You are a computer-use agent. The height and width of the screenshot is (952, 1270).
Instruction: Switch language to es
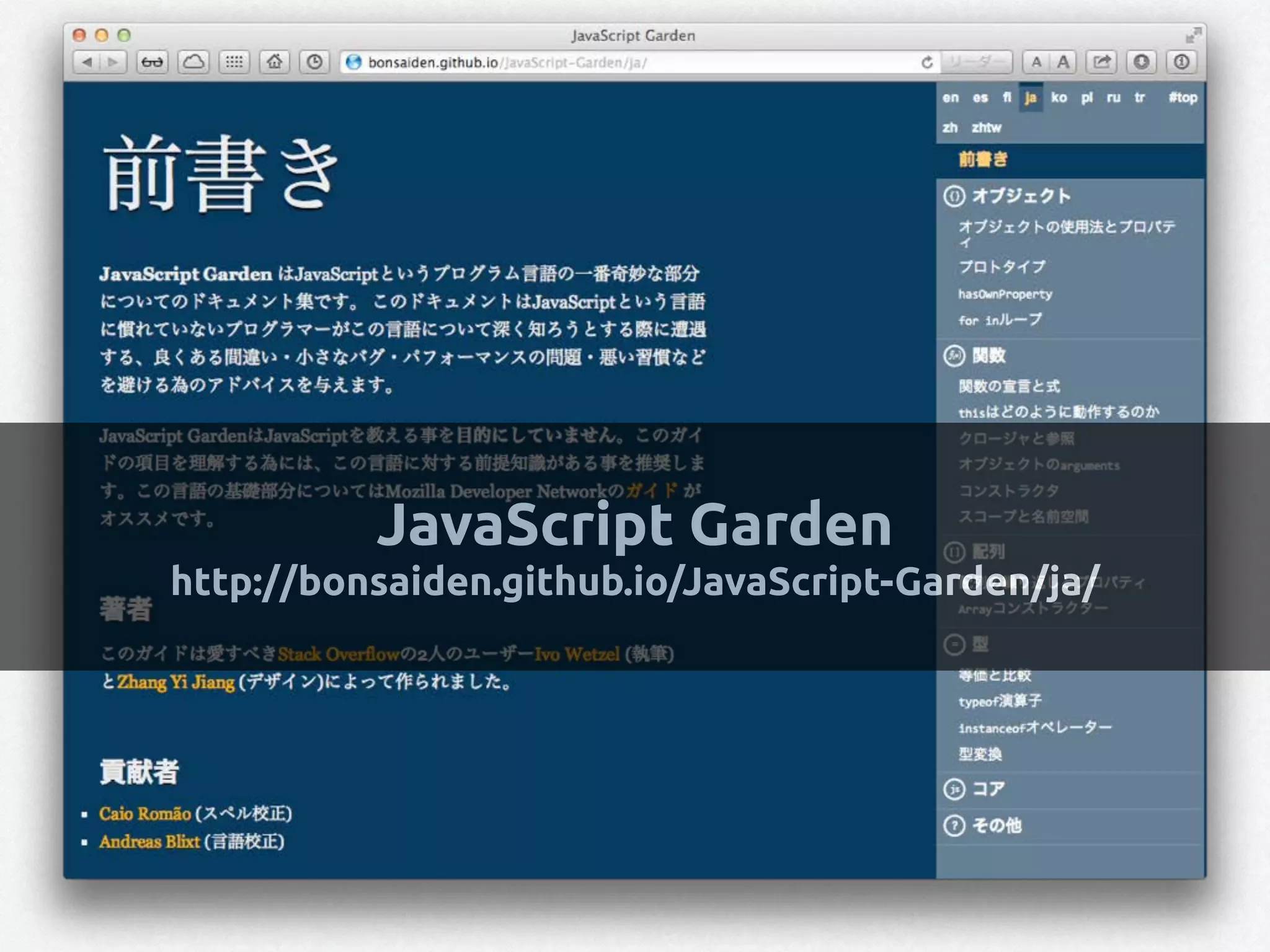(x=980, y=97)
